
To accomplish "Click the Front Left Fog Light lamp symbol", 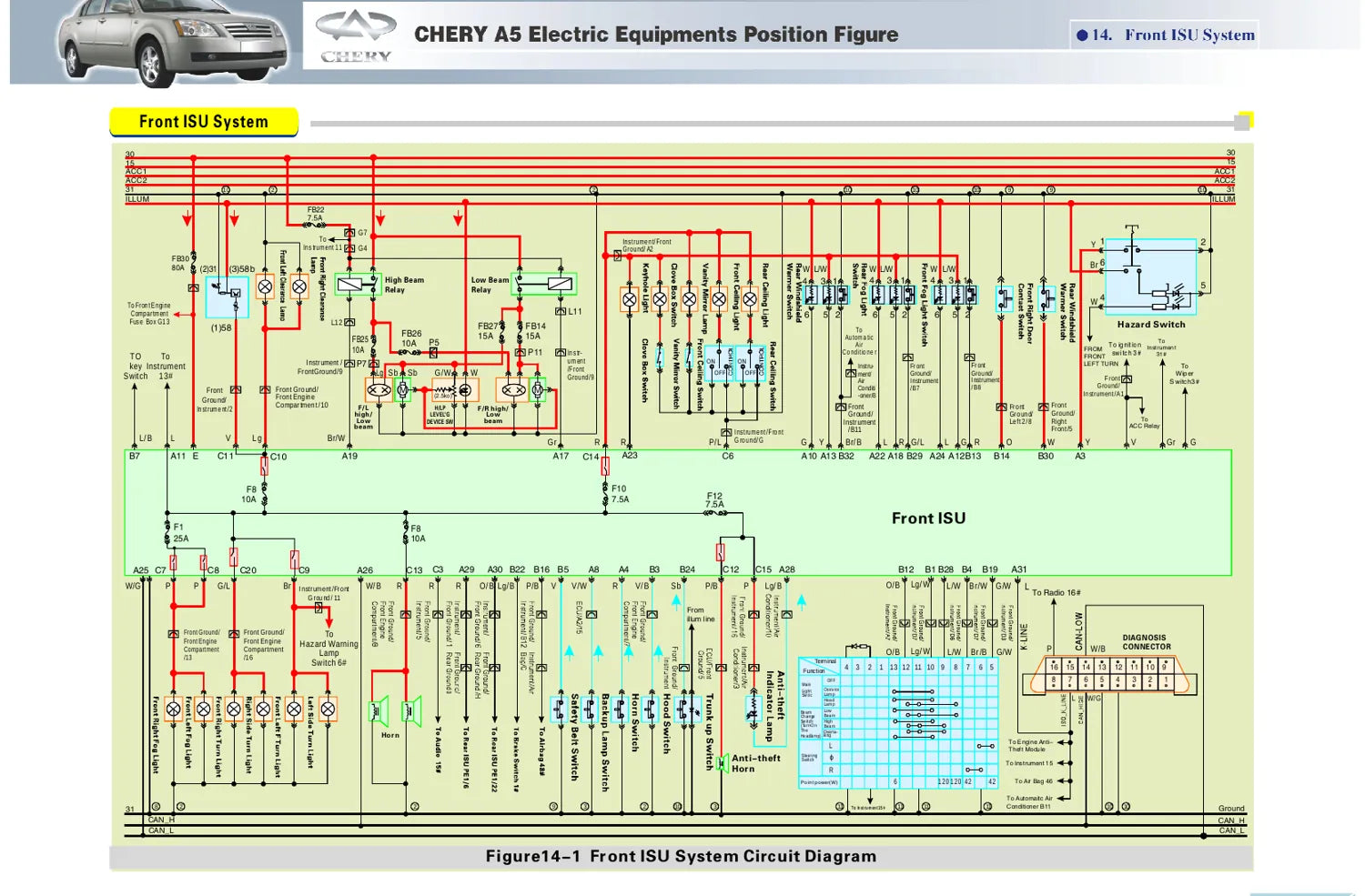I will coord(205,709).
